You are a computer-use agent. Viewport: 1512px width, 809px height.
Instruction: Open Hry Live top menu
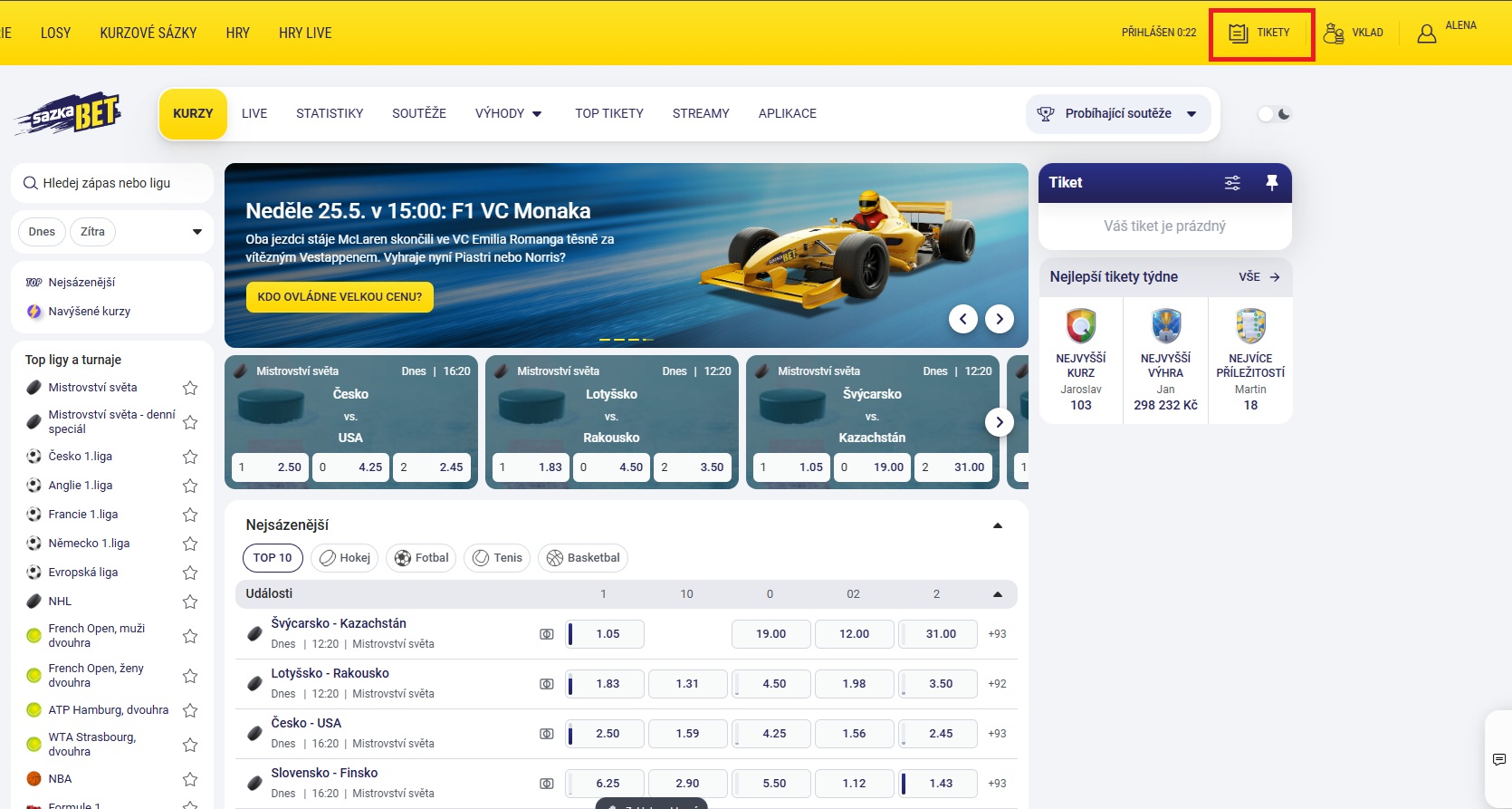pyautogui.click(x=305, y=33)
